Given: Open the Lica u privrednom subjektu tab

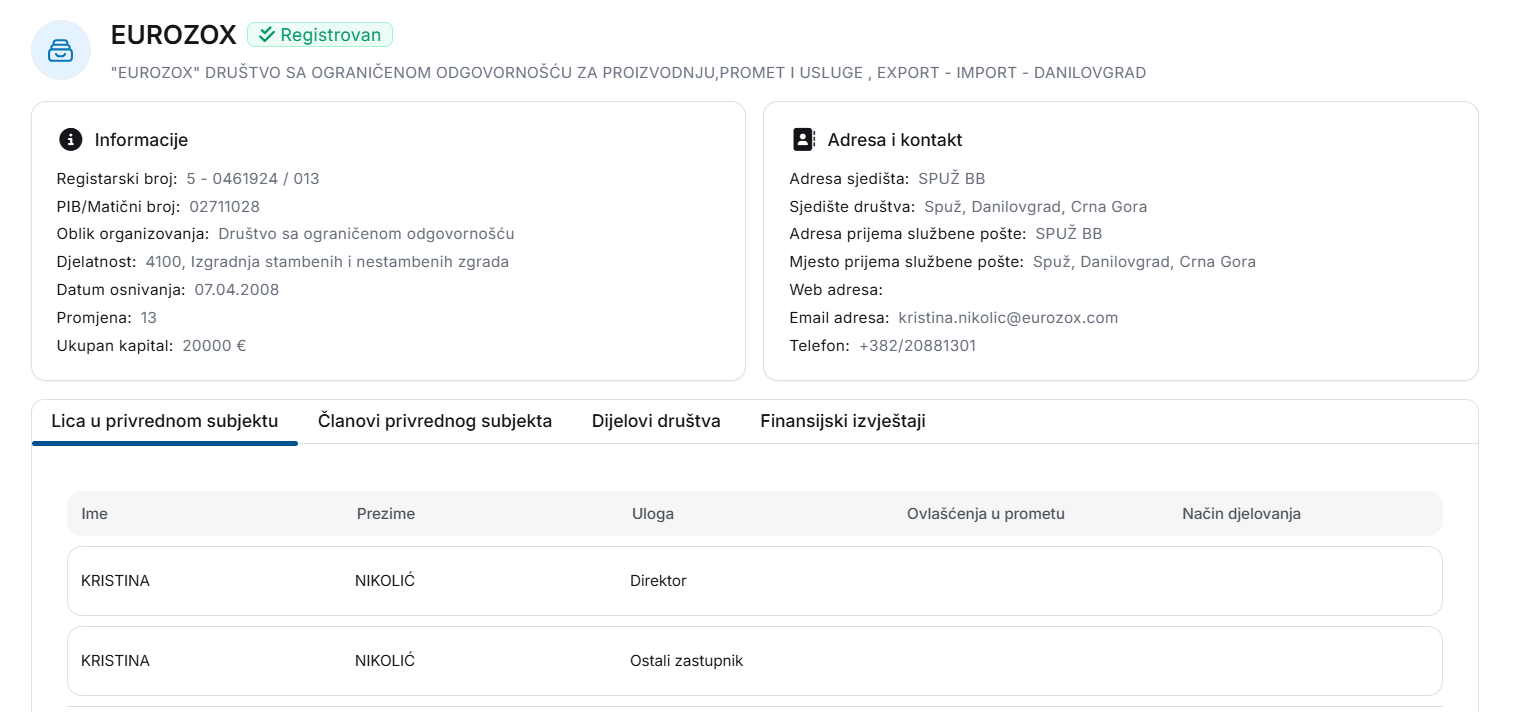Looking at the screenshot, I should pos(165,421).
